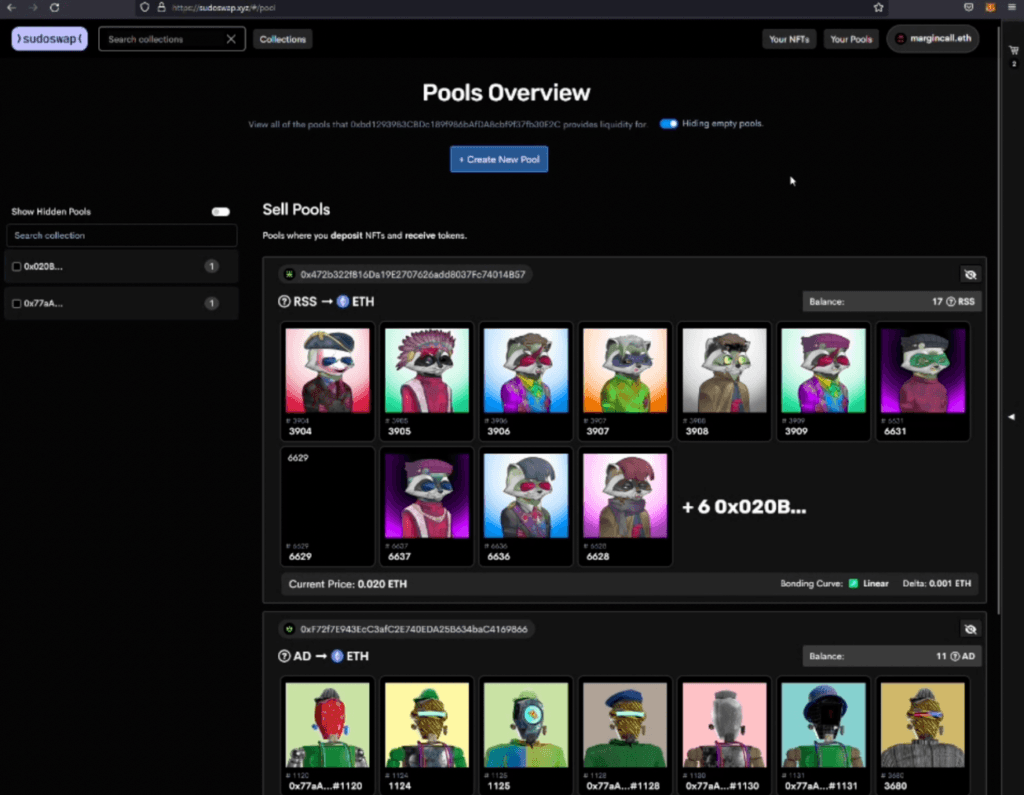Open Your Pools page
Viewport: 1024px width, 795px height.
coord(851,39)
